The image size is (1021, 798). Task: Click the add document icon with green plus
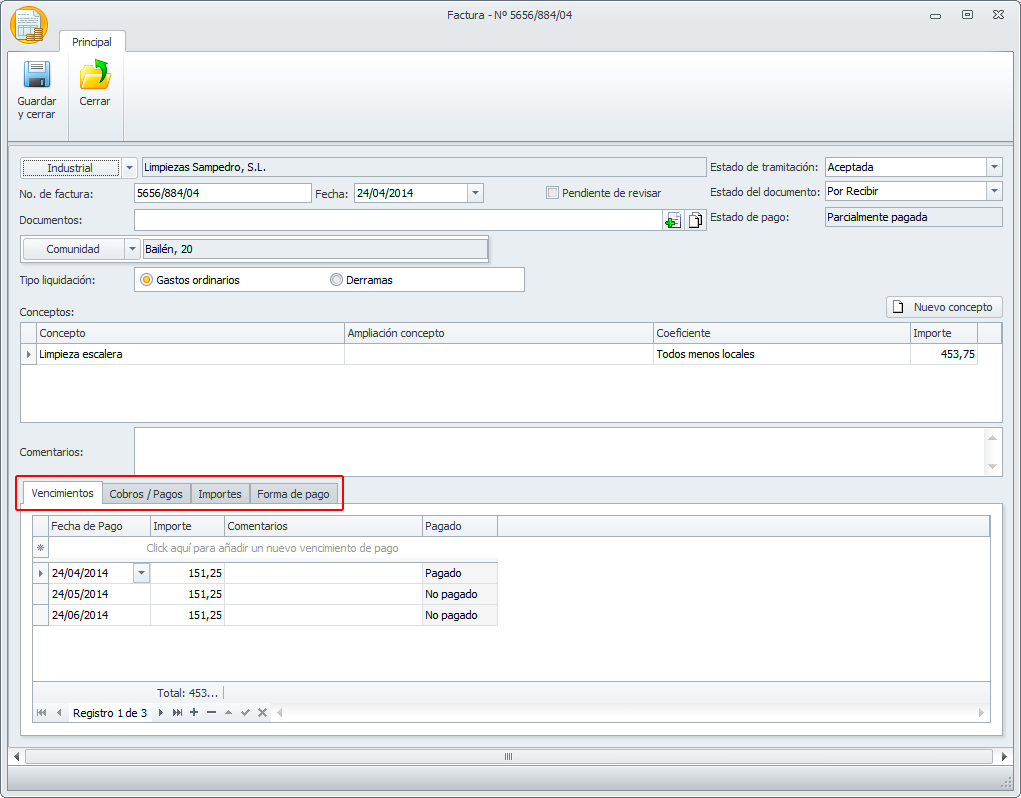673,220
